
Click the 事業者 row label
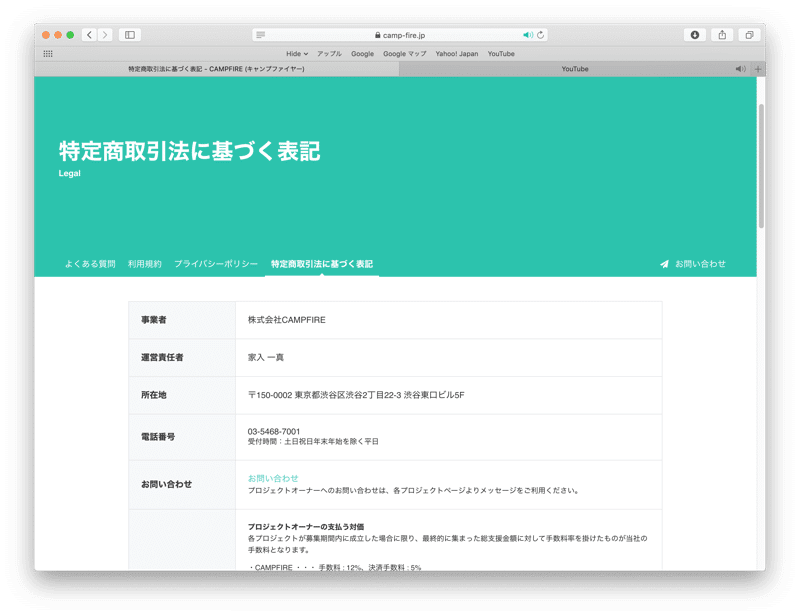coord(154,320)
